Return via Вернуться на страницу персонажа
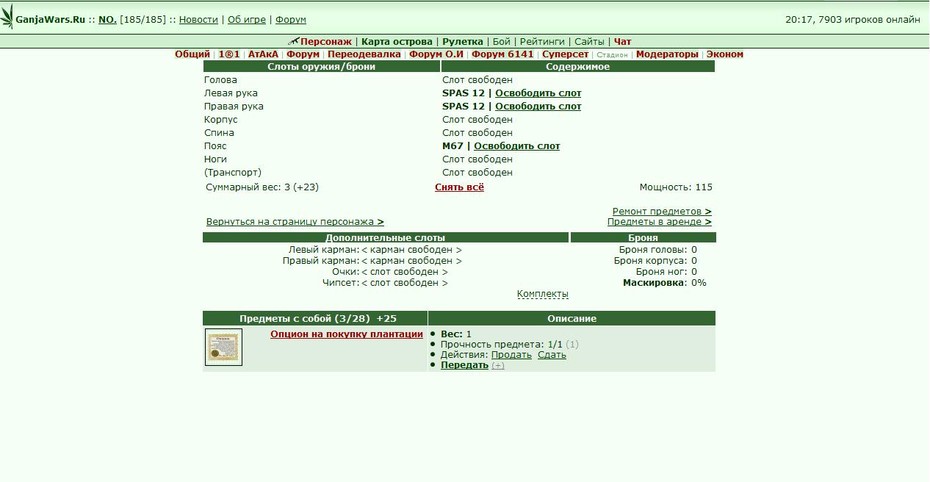 coord(295,222)
